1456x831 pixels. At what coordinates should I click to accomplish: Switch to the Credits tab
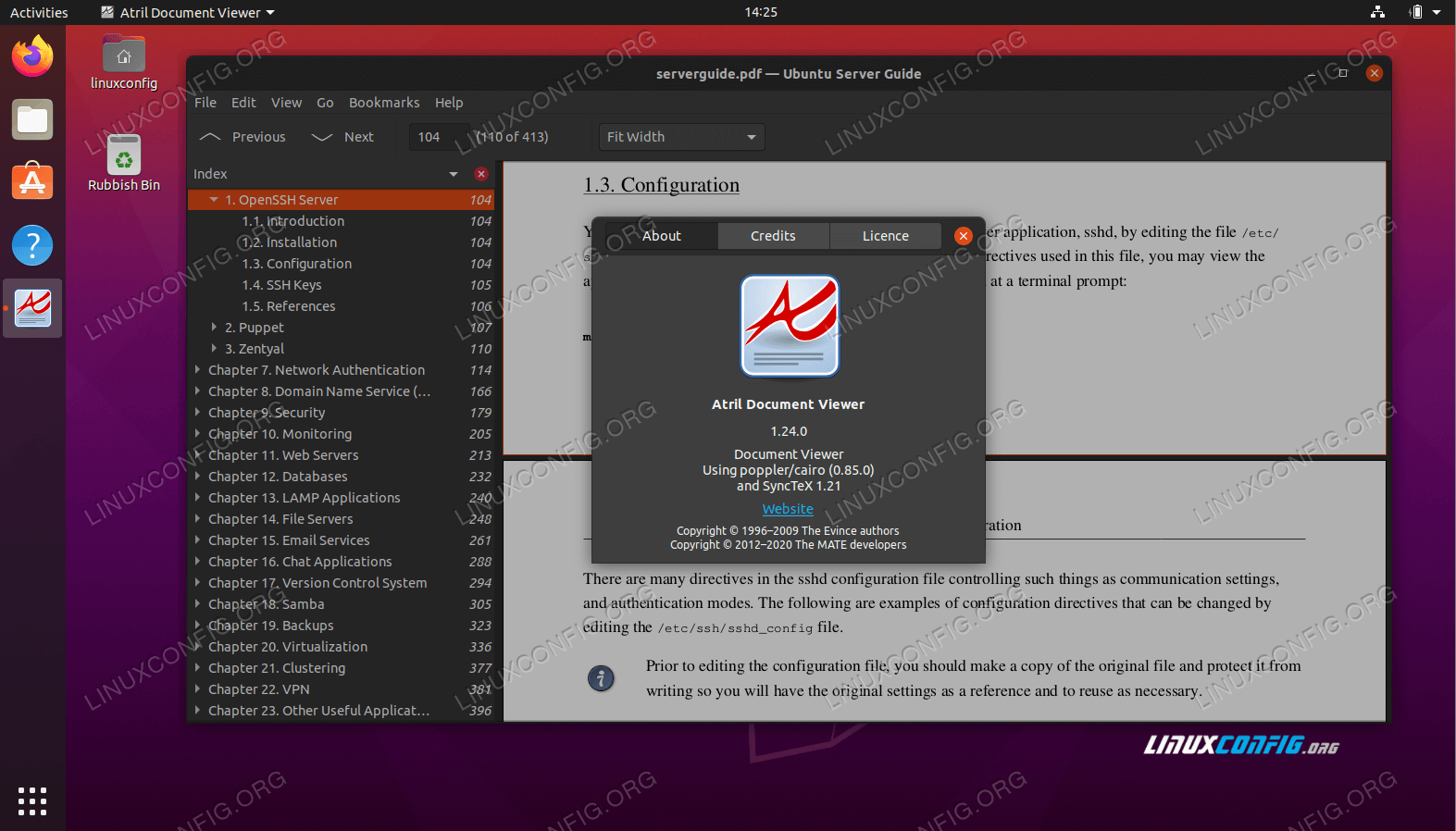click(x=773, y=236)
